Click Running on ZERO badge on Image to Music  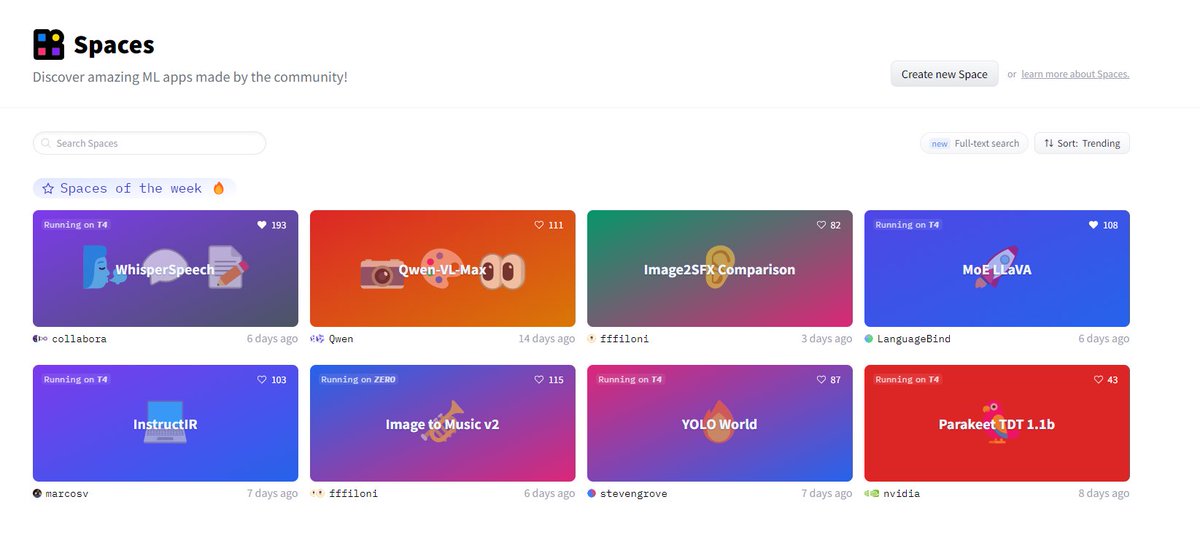pos(359,380)
